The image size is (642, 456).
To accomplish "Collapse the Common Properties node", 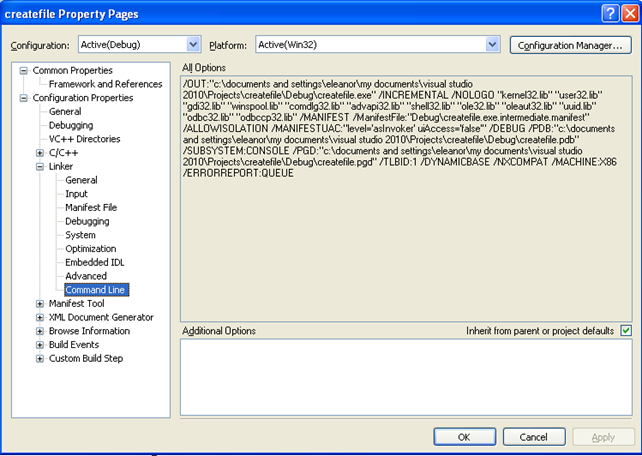I will coord(24,71).
